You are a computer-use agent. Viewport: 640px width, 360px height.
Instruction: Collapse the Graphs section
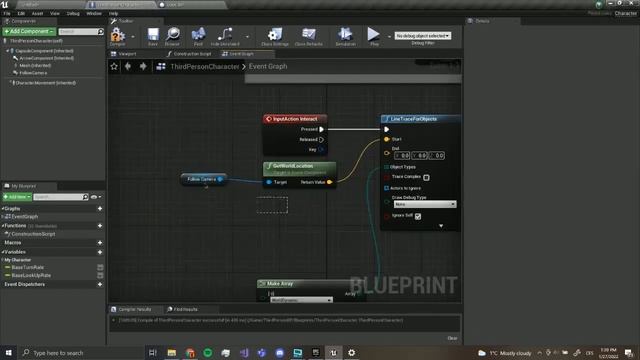click(x=2, y=209)
